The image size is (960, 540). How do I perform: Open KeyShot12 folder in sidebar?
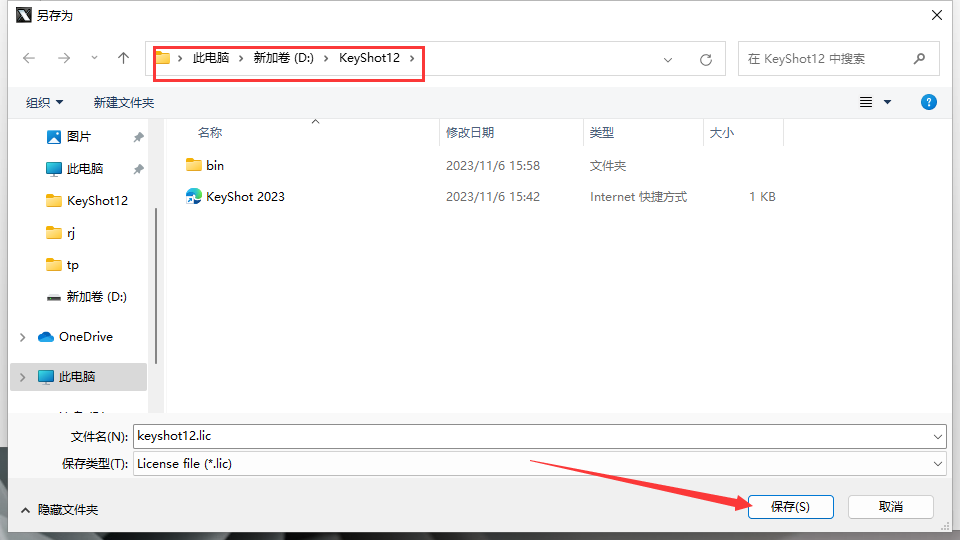tap(87, 201)
